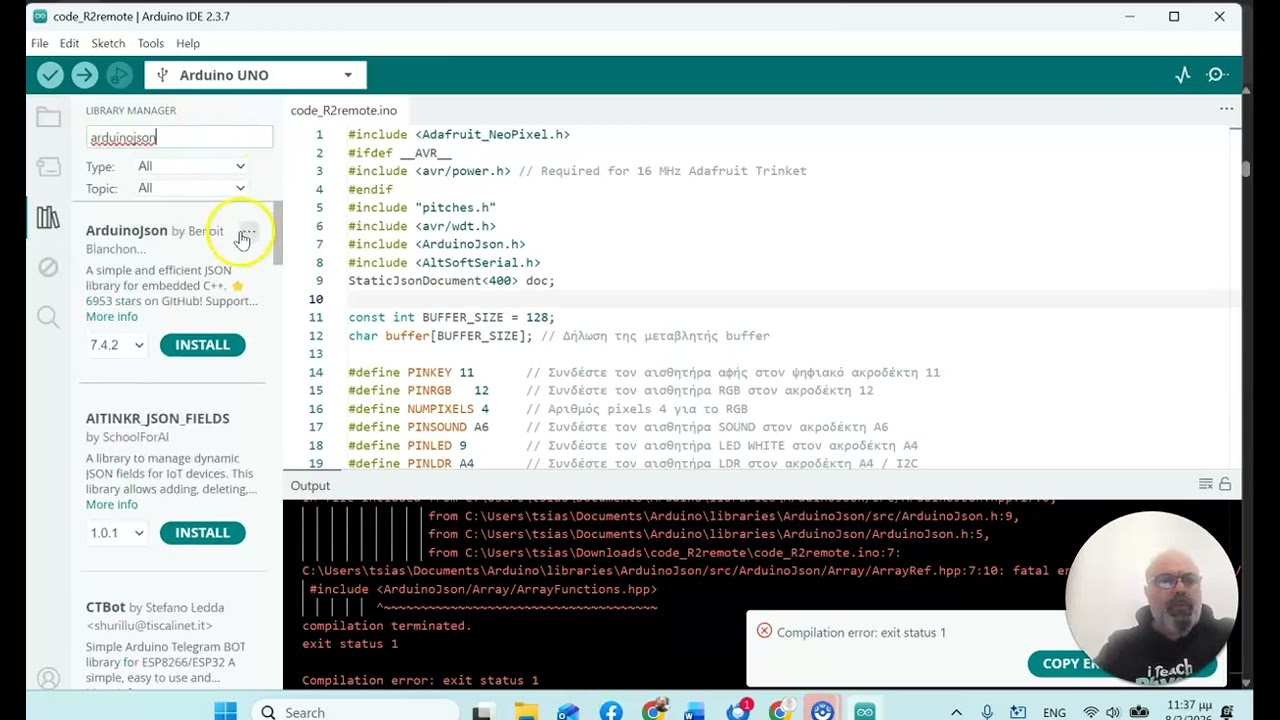Open Facebook from the taskbar
The width and height of the screenshot is (1280, 720).
pyautogui.click(x=611, y=712)
